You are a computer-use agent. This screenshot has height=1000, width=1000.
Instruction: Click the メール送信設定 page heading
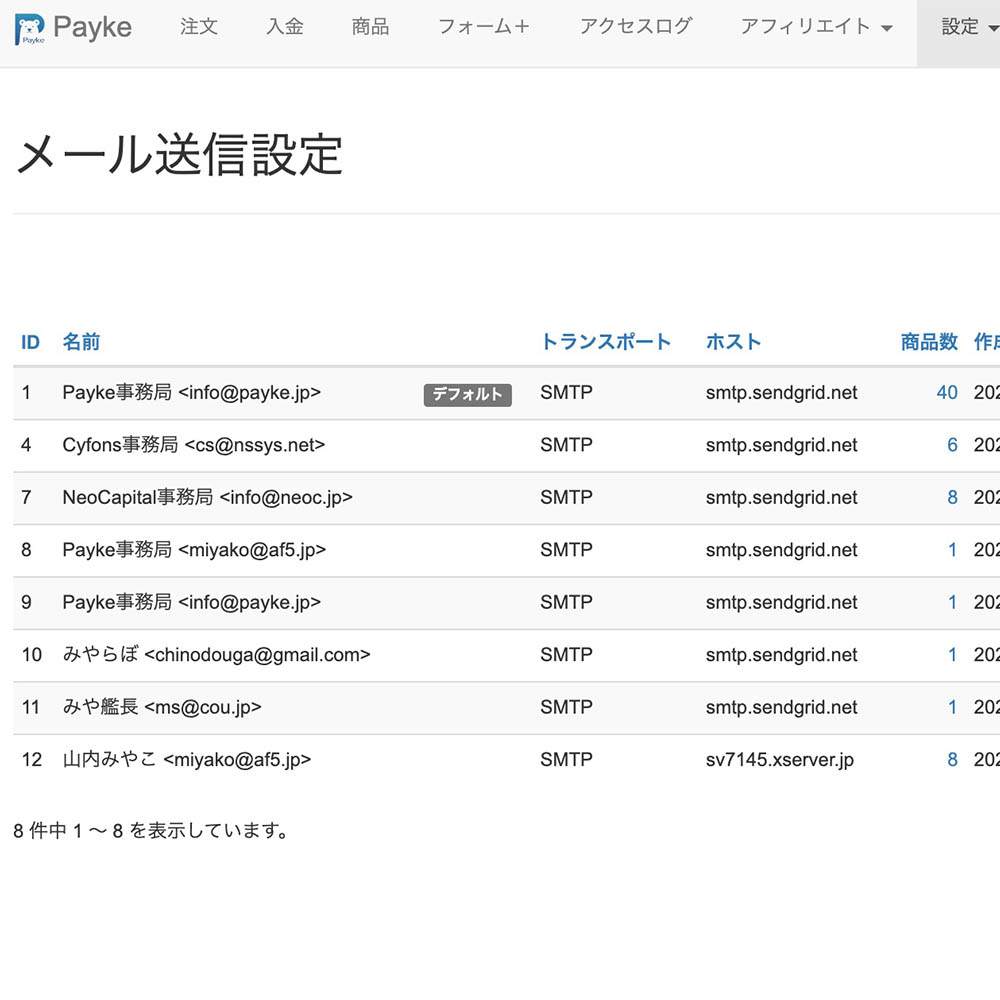179,154
